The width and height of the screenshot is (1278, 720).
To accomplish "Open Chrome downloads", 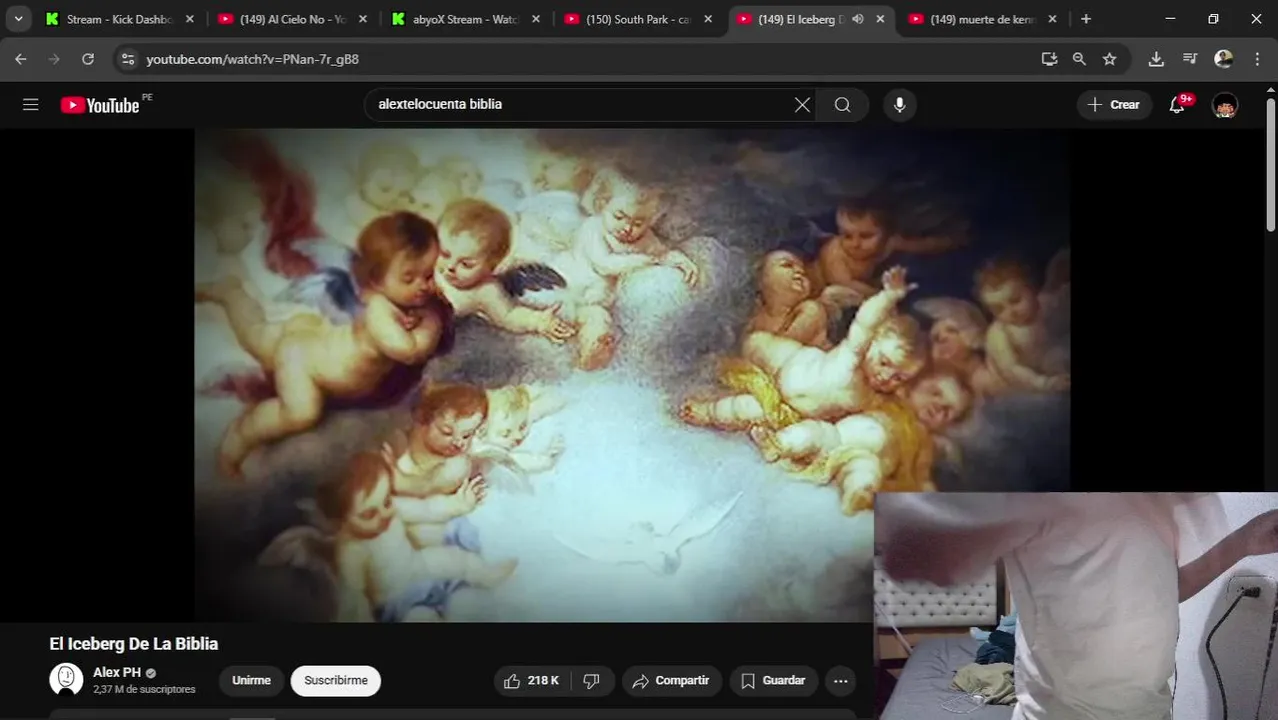I will [x=1156, y=59].
